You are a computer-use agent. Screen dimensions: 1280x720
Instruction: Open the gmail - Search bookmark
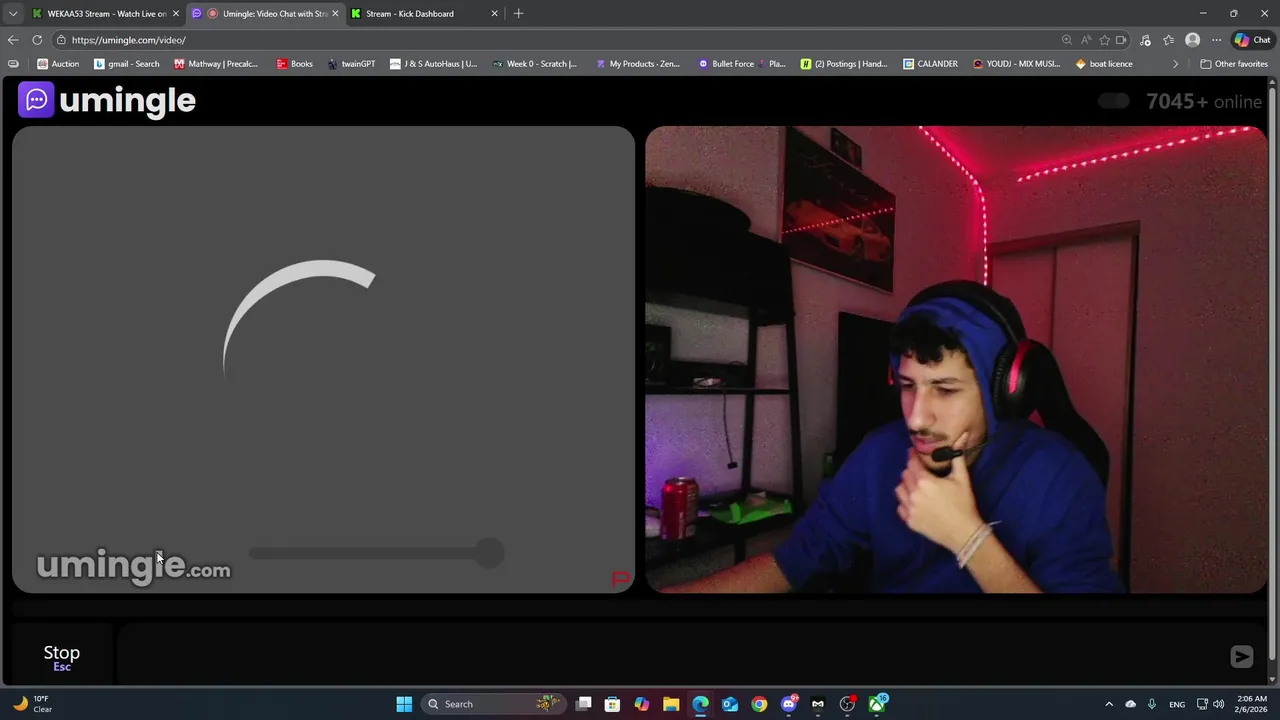127,64
